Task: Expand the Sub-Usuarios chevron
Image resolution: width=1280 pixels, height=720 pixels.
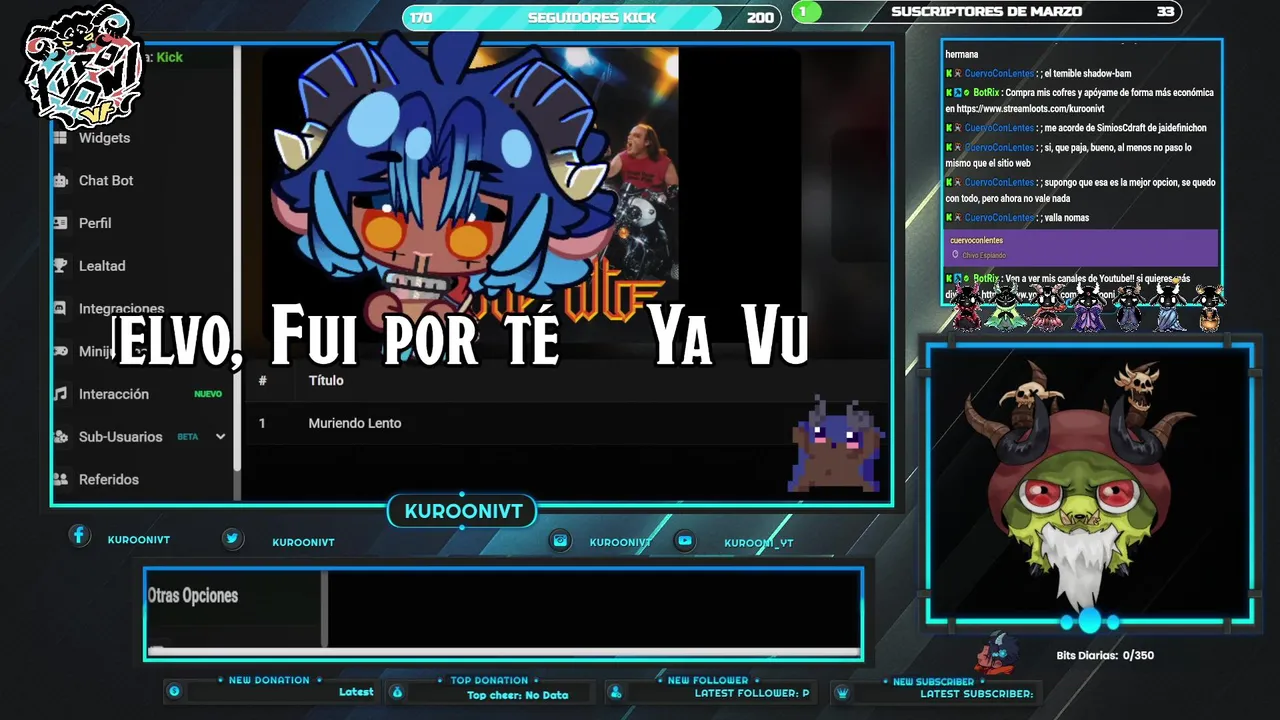Action: [220, 437]
